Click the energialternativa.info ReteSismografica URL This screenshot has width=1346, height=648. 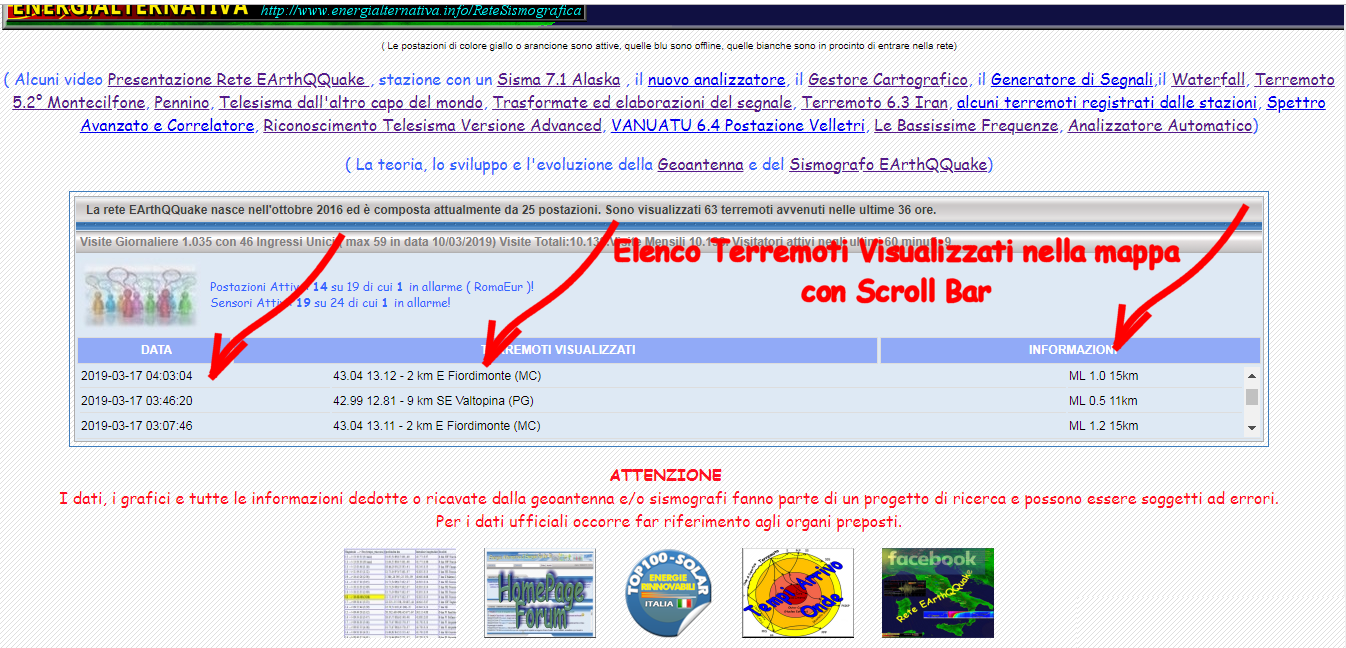[x=420, y=11]
